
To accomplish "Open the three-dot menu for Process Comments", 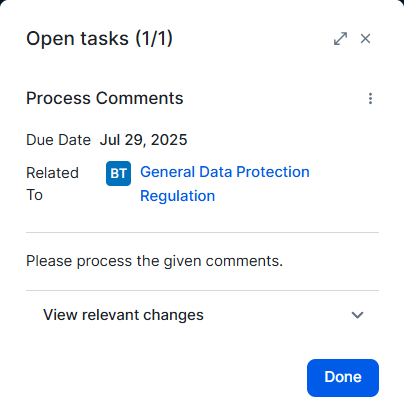I will [370, 99].
